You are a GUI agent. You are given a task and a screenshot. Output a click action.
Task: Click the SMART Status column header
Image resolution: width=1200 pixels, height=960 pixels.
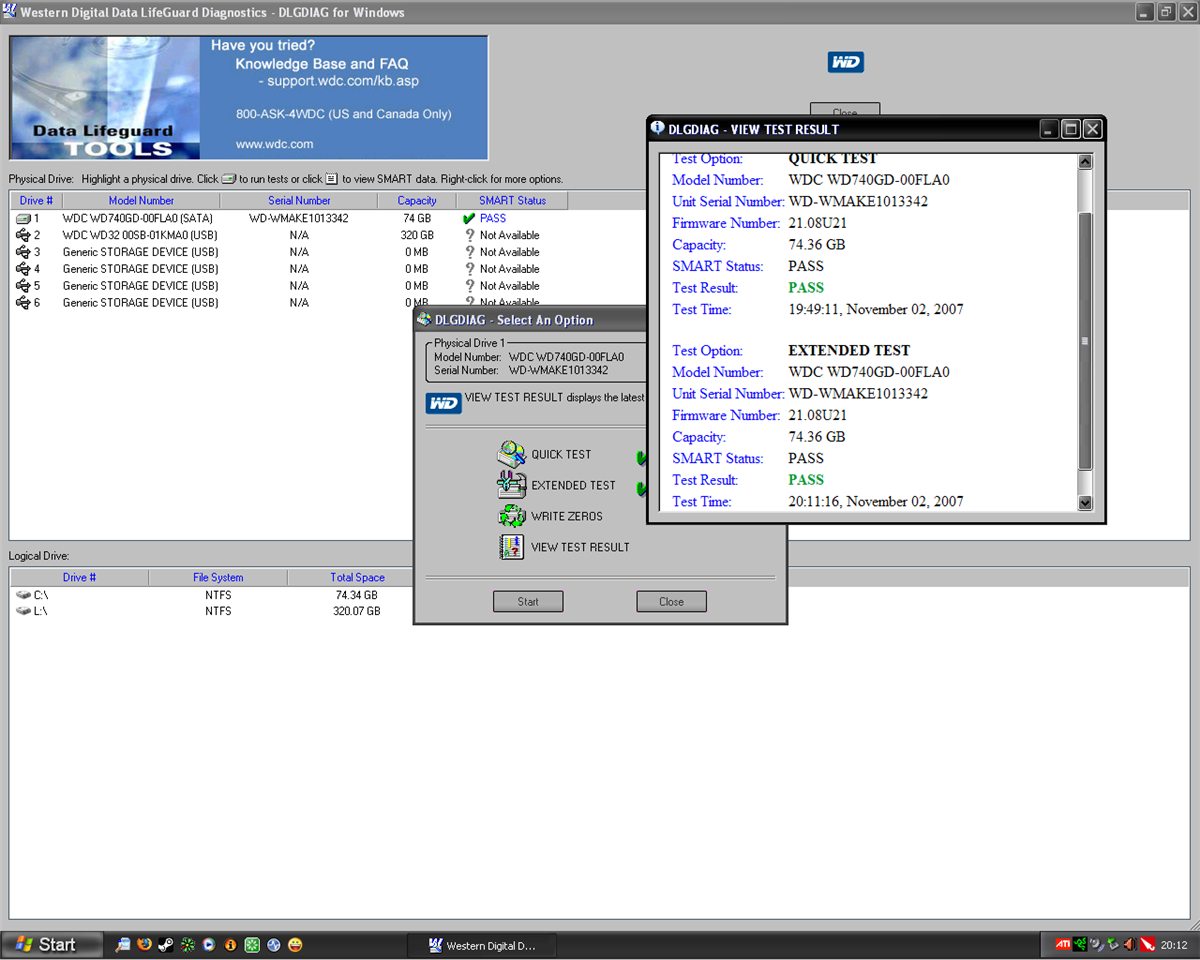[512, 201]
